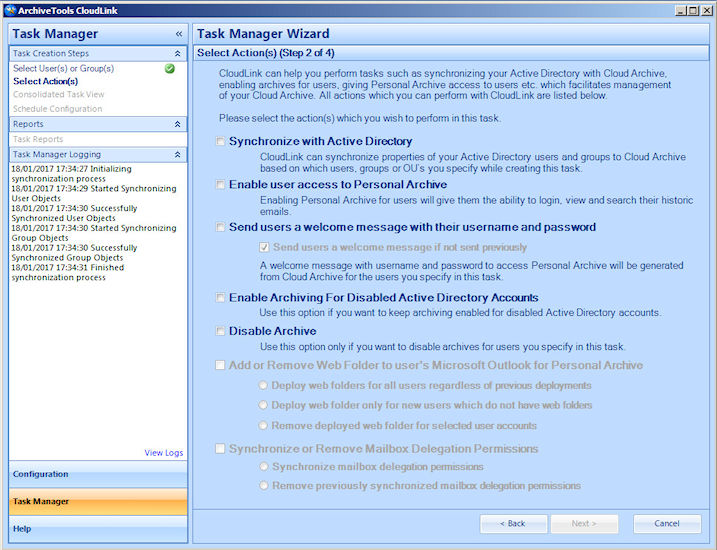Collapse the Task Manager Logging section
Screen dimensions: 717x550
[177, 155]
